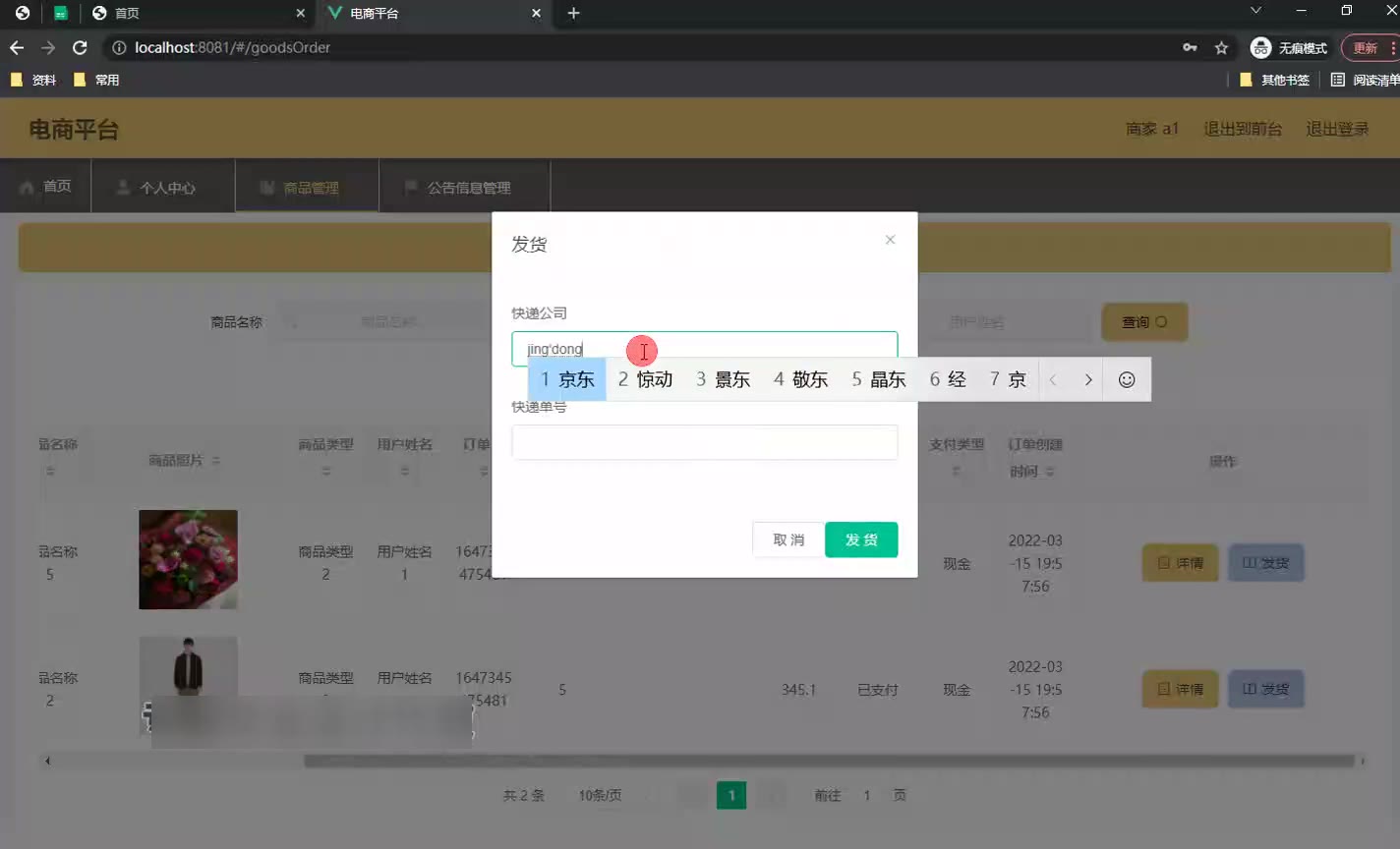
Task: Click the 快递单号 input field
Action: point(704,442)
